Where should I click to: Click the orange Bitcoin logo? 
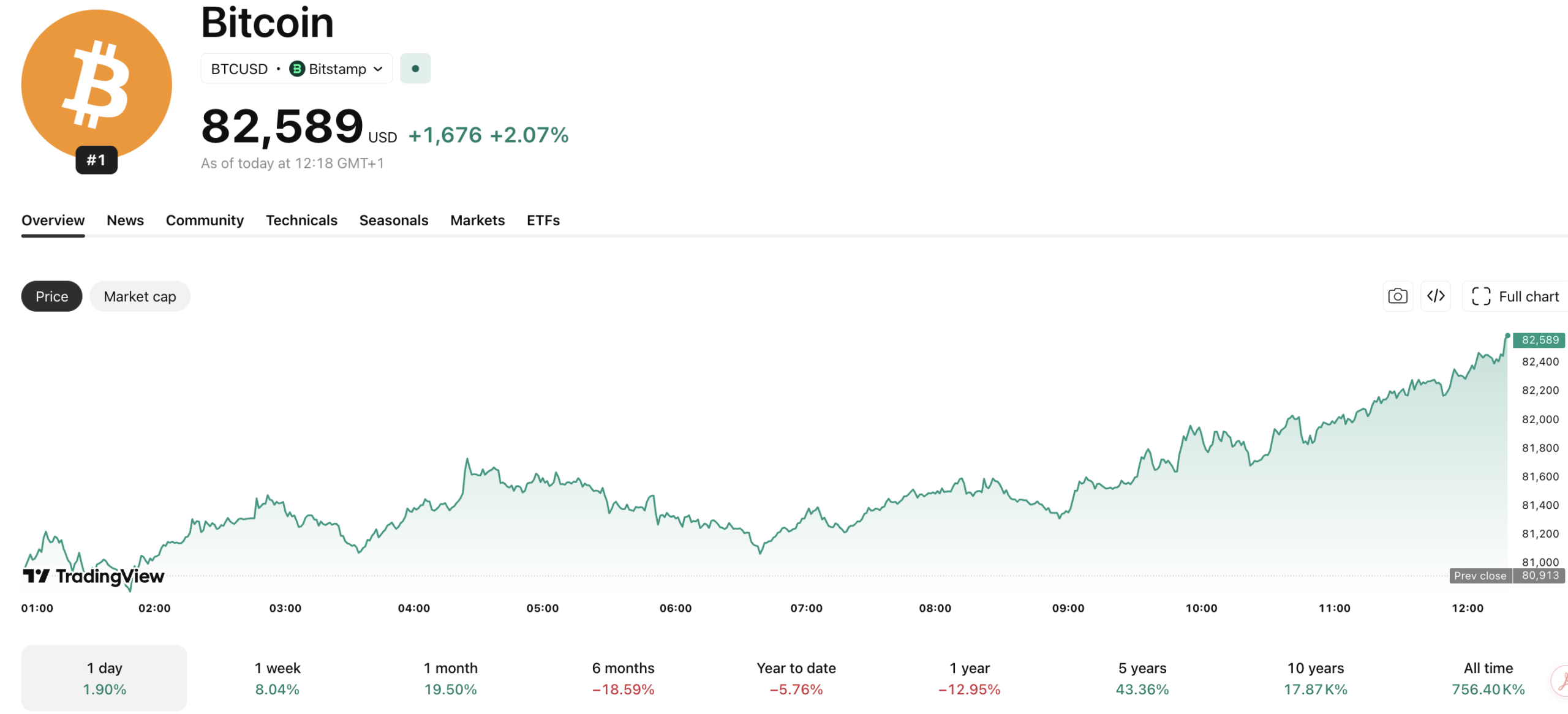coord(97,85)
